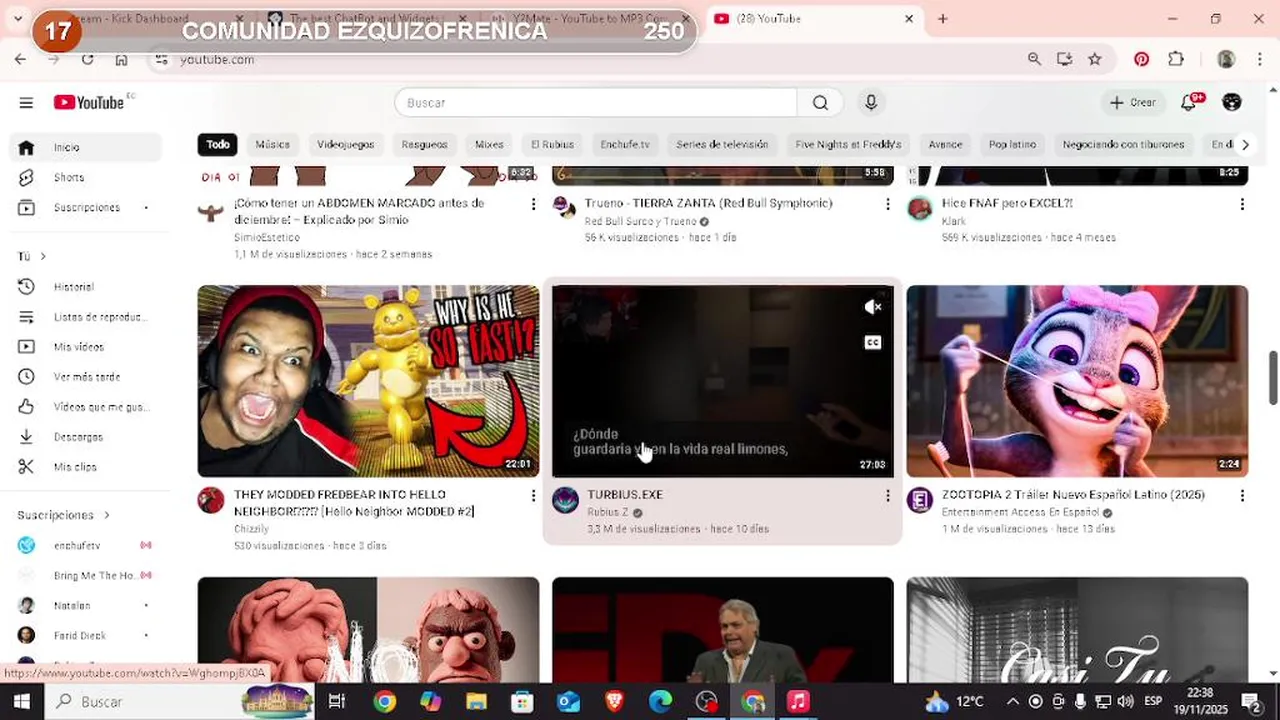Viewport: 1280px width, 720px height.
Task: Select the Negociando con tiburones chip
Action: (1123, 145)
